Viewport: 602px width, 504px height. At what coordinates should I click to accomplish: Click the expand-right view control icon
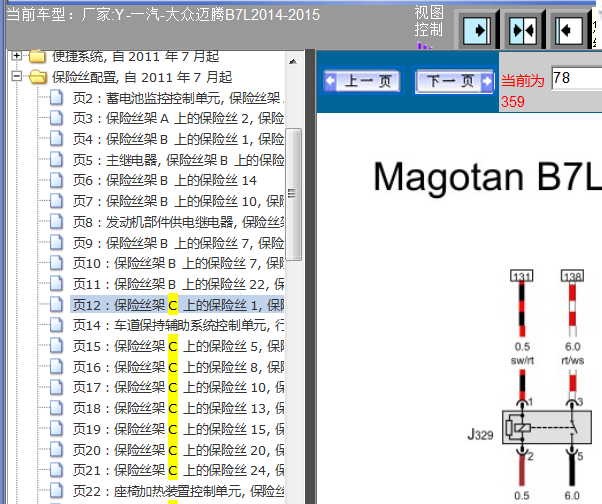(x=477, y=30)
